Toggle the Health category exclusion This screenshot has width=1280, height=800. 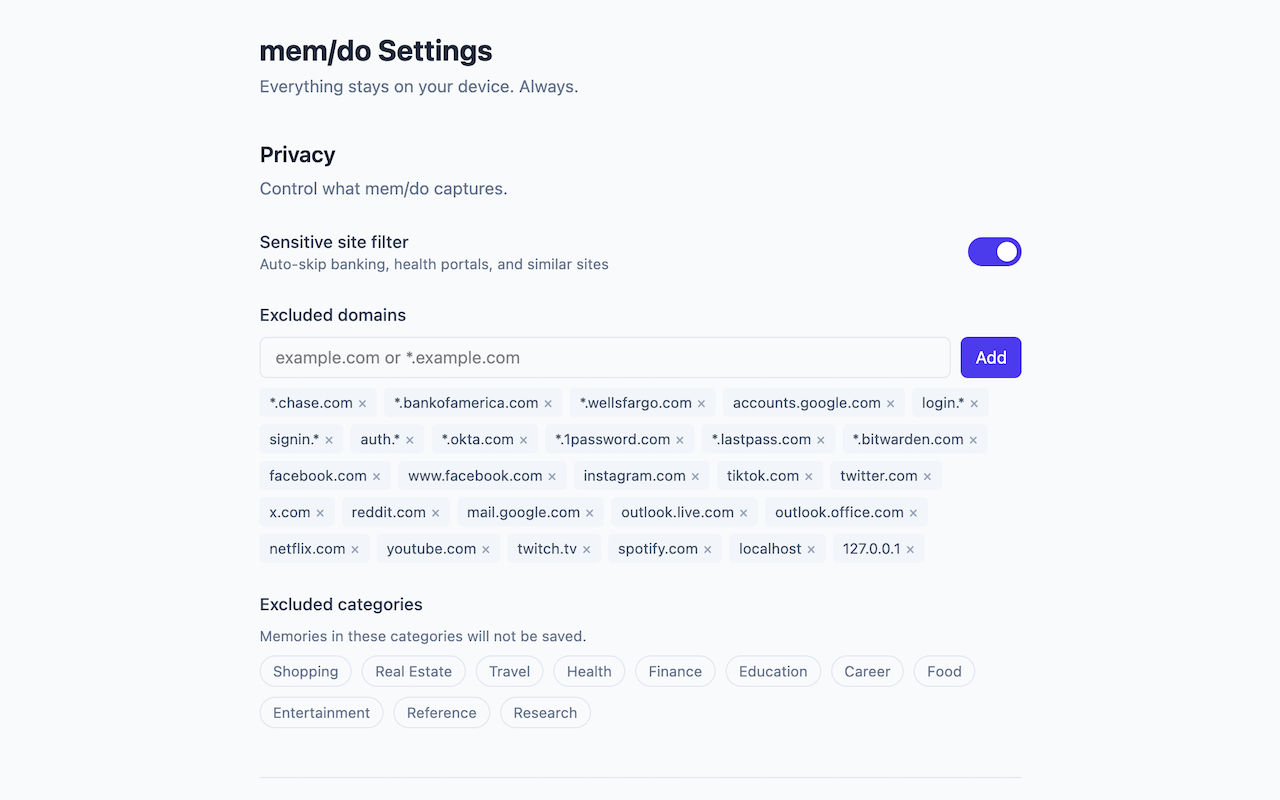point(588,671)
